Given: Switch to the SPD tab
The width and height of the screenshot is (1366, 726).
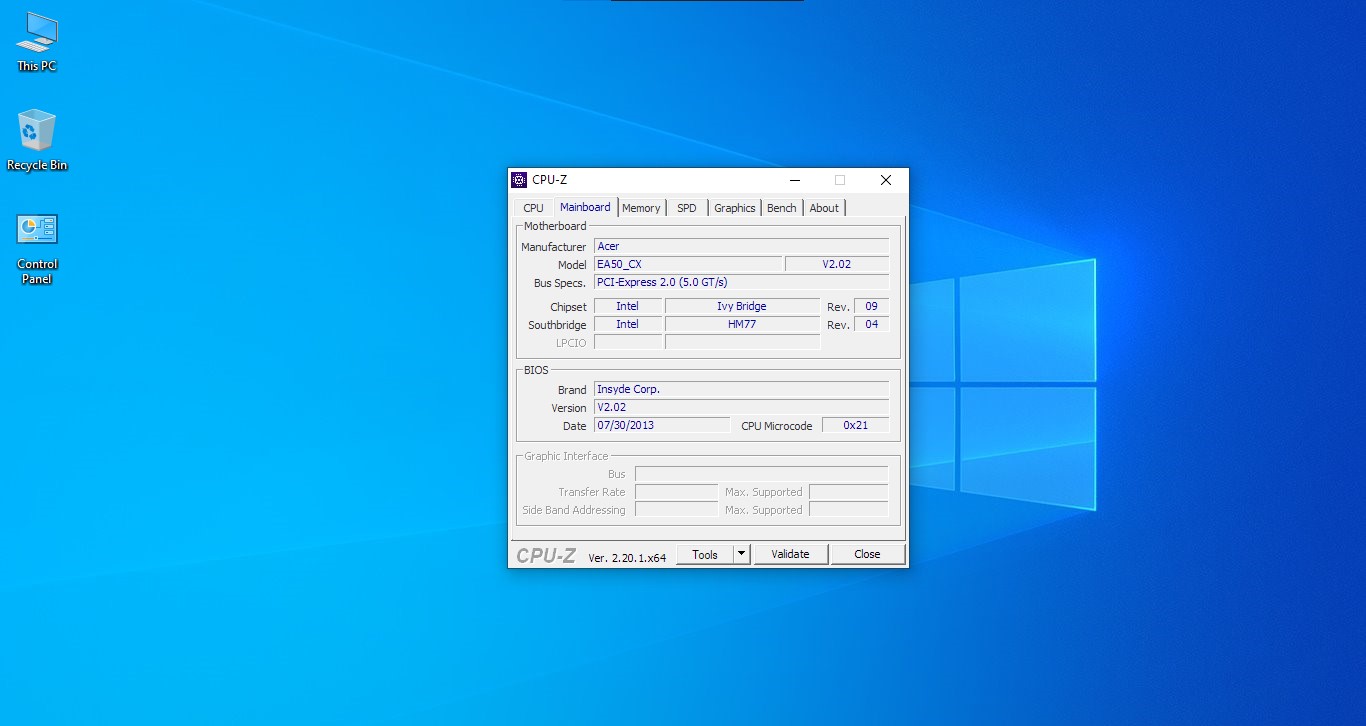Looking at the screenshot, I should (687, 208).
